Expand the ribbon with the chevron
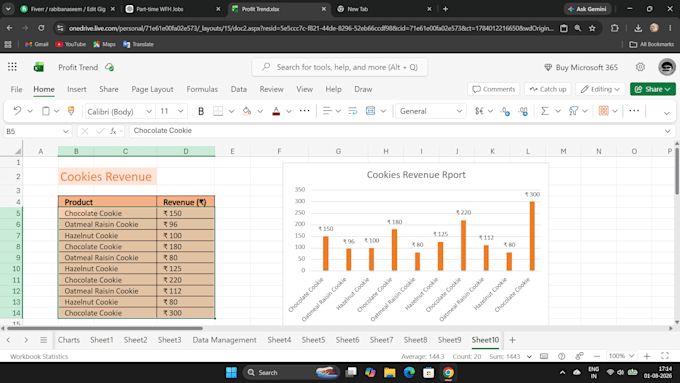This screenshot has width=680, height=383. (x=667, y=113)
